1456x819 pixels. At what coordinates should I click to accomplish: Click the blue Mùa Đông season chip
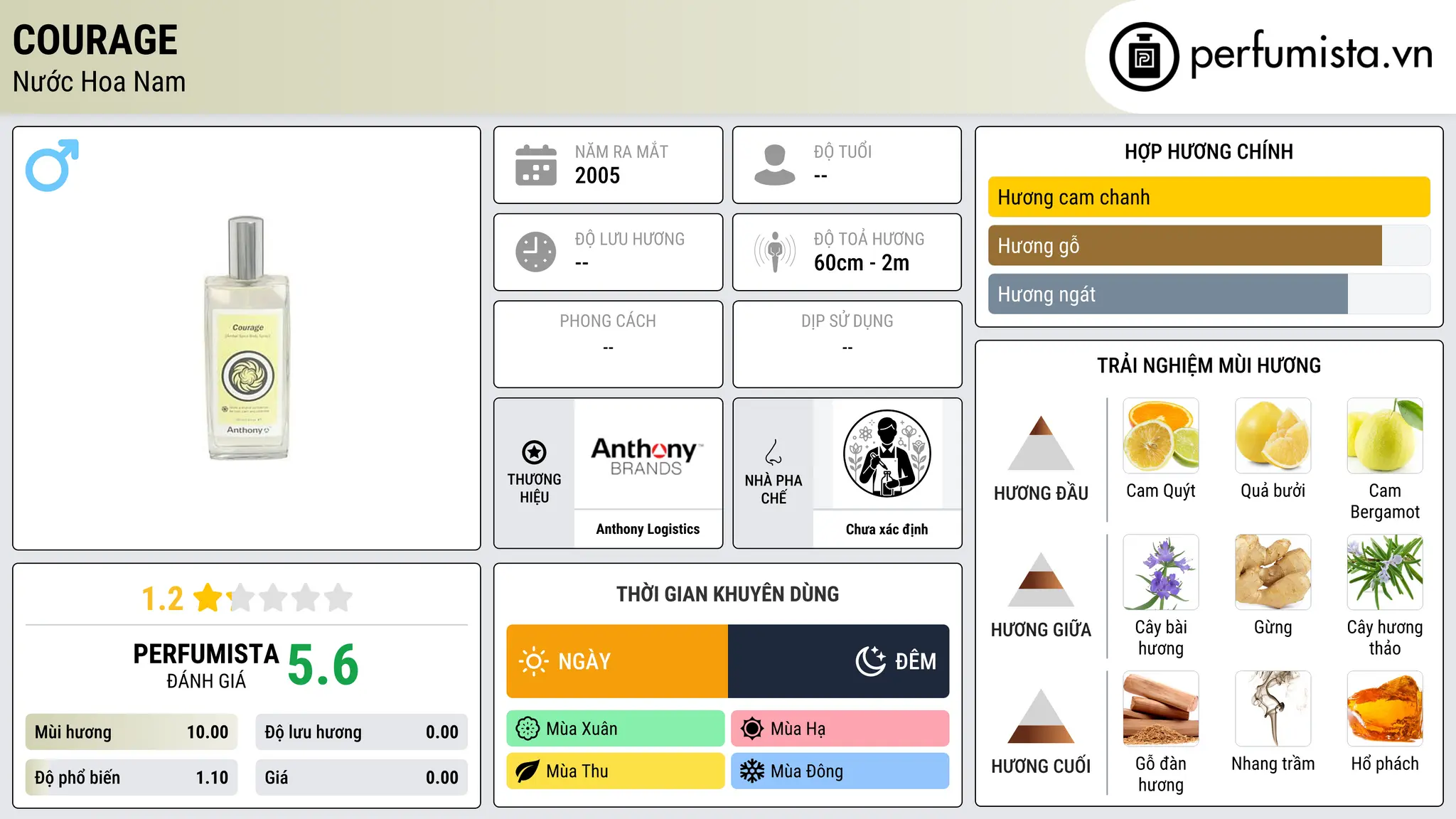[840, 771]
